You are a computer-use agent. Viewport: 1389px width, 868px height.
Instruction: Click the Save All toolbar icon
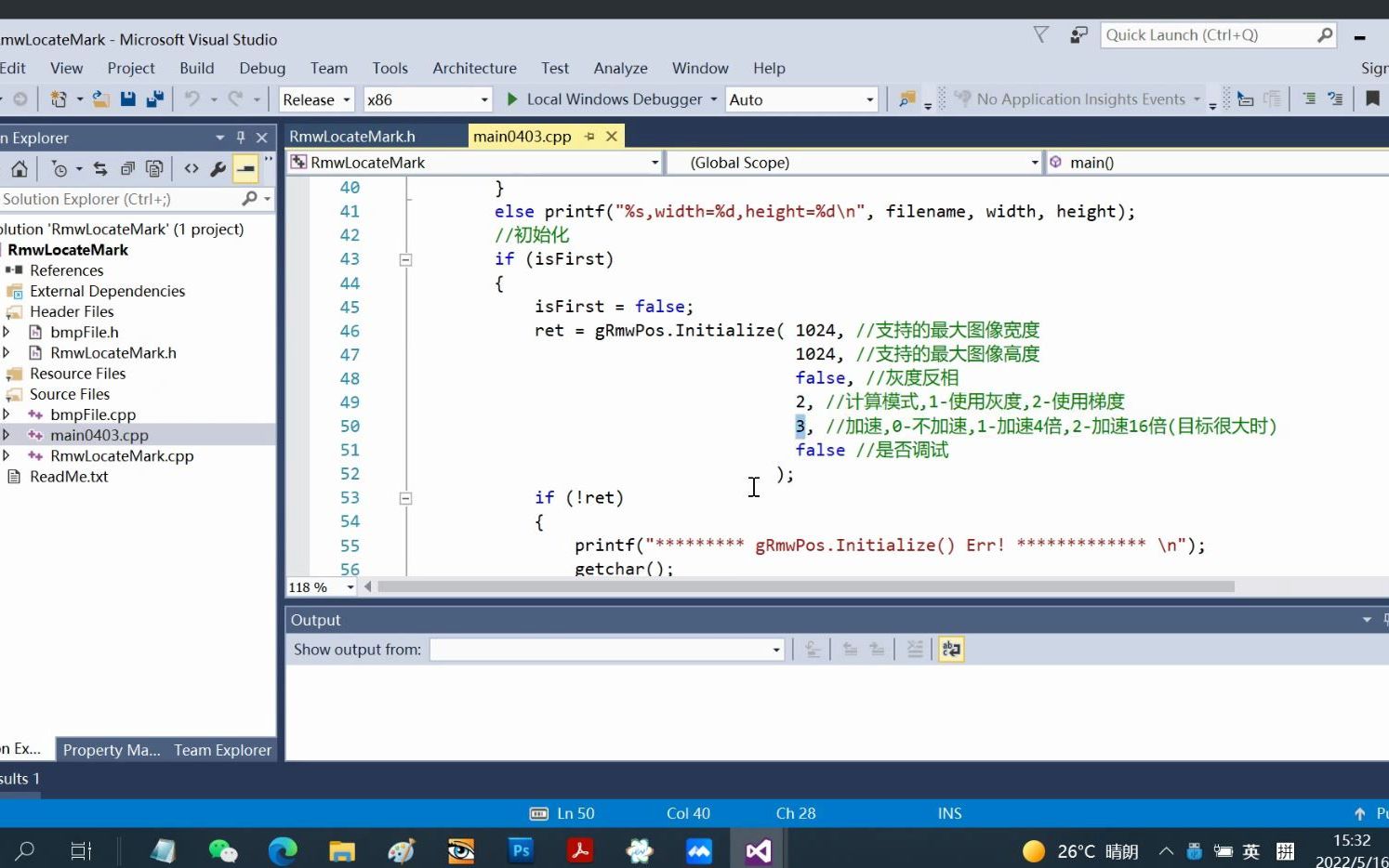click(x=155, y=99)
